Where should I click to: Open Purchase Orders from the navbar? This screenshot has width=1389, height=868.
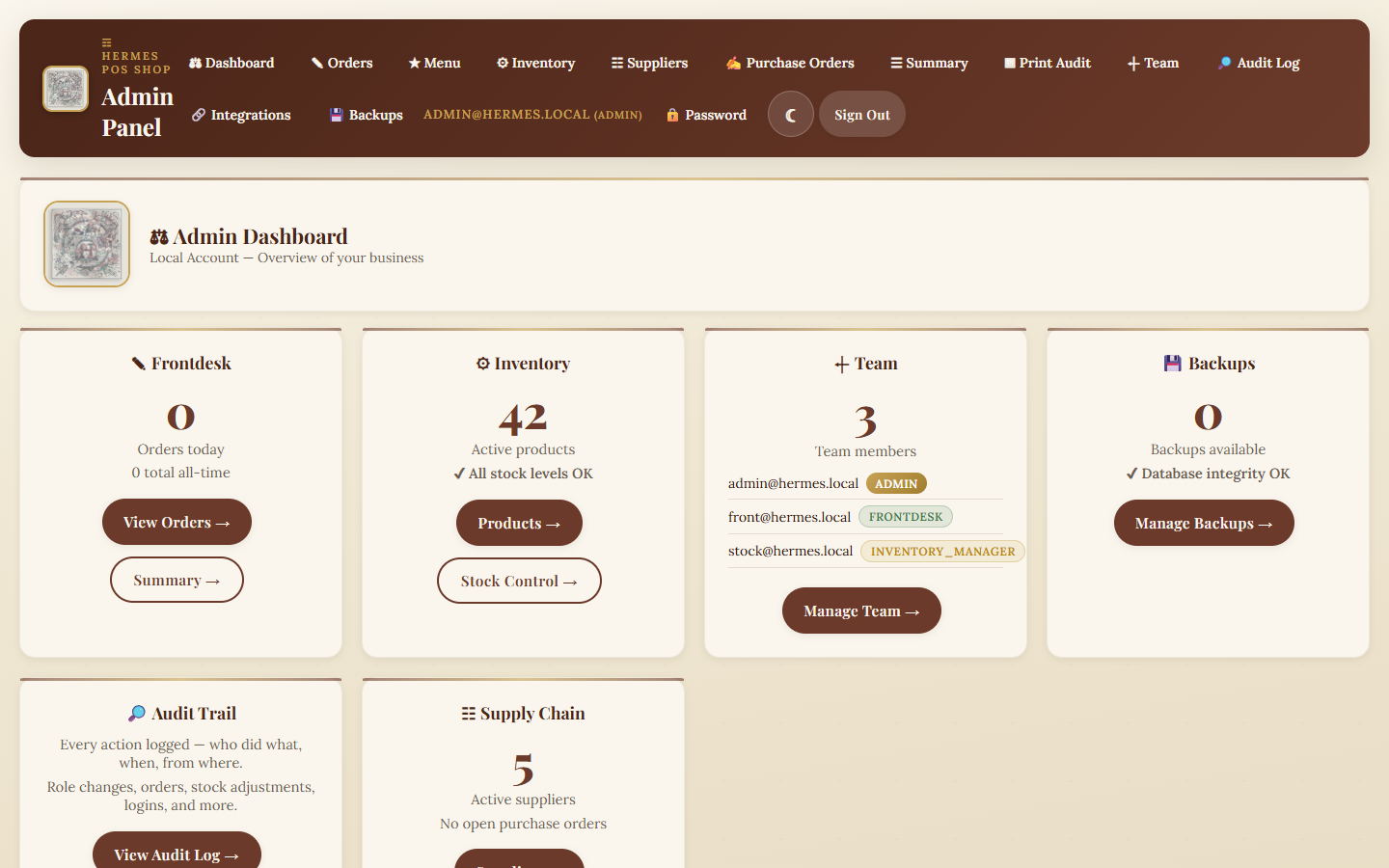[790, 63]
